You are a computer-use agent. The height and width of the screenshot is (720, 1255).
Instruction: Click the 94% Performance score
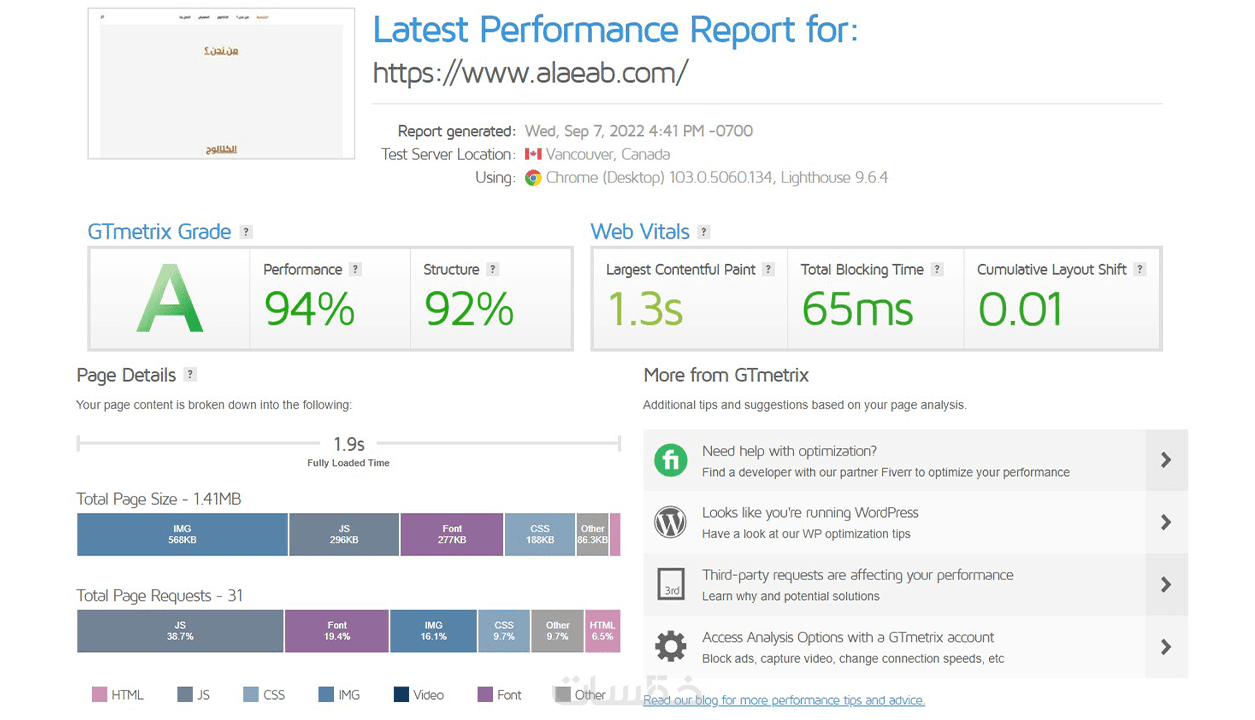[x=309, y=309]
